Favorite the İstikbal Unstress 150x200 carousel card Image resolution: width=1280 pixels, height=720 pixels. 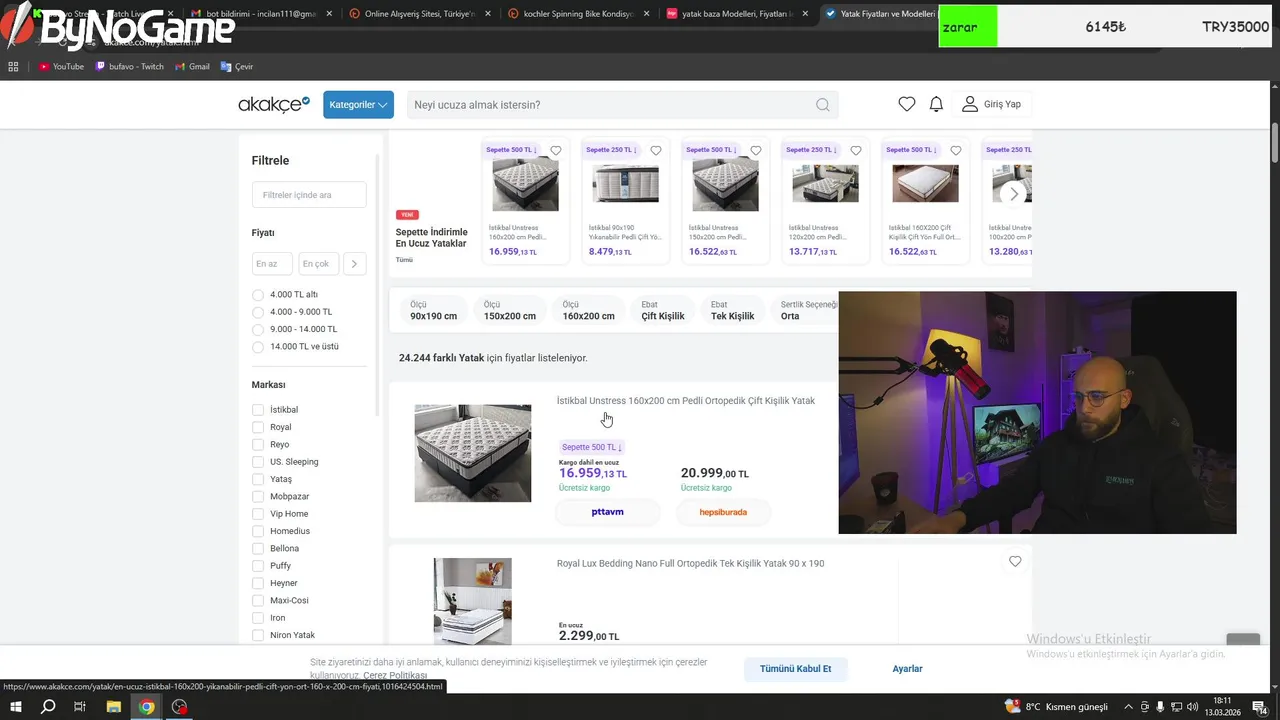pos(756,151)
